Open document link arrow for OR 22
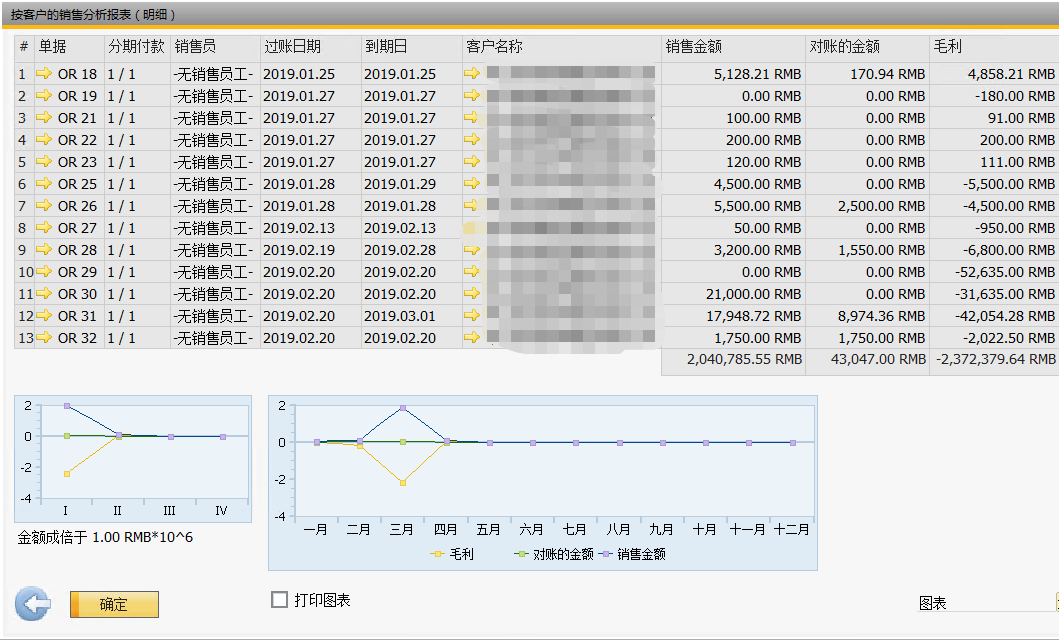Image resolution: width=1059 pixels, height=640 pixels. click(x=44, y=140)
